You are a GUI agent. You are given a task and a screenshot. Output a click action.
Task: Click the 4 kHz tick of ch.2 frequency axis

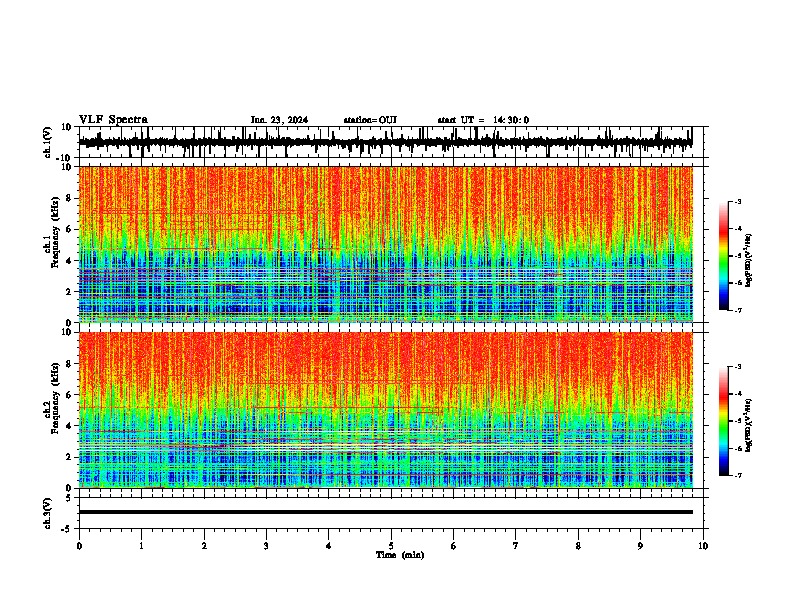[70, 426]
